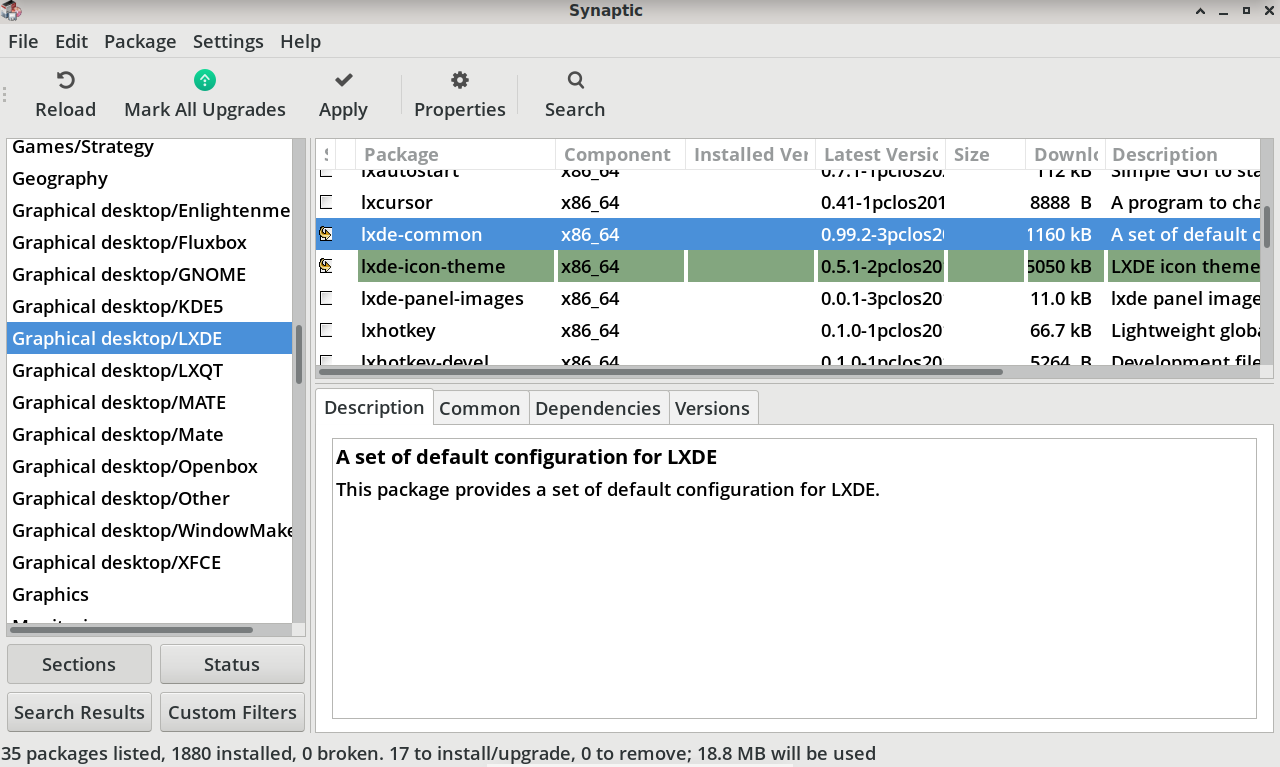1280x767 pixels.
Task: Select the Graphical desktop/KDE5 section
Action: pos(149,306)
